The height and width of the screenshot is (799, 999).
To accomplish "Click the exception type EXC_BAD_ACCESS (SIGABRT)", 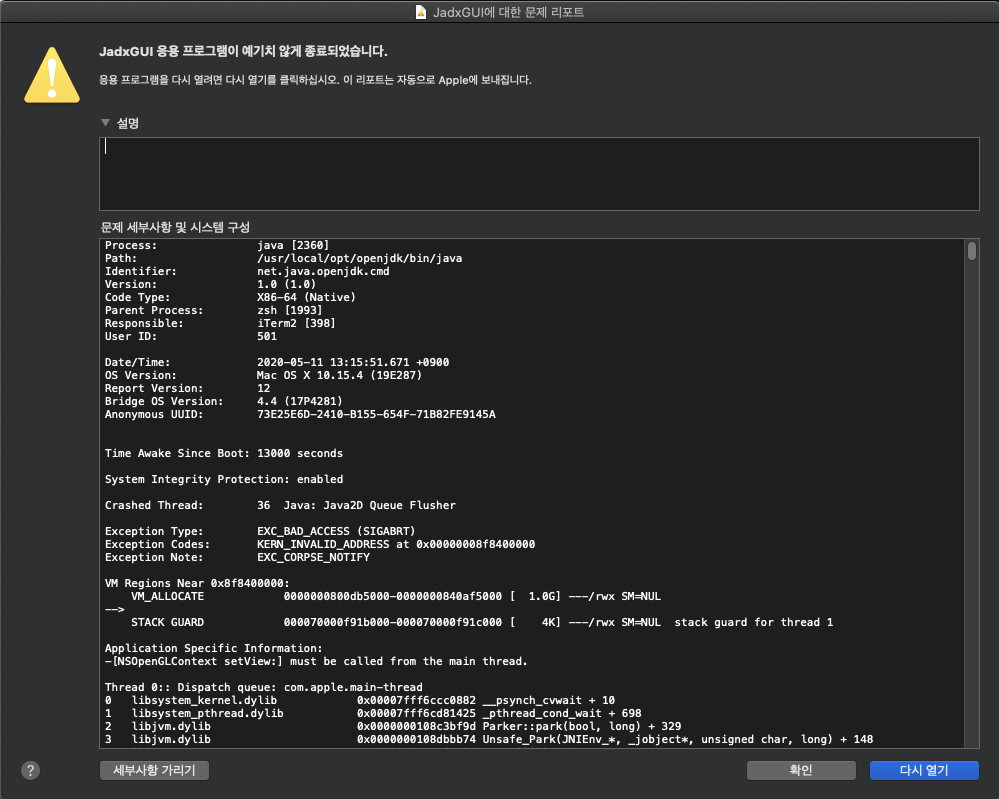I will [336, 531].
